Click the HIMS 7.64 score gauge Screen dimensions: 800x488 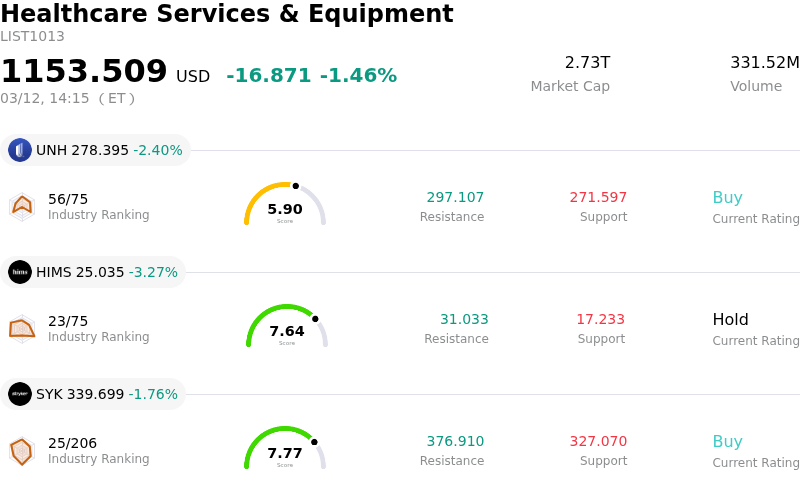[287, 328]
